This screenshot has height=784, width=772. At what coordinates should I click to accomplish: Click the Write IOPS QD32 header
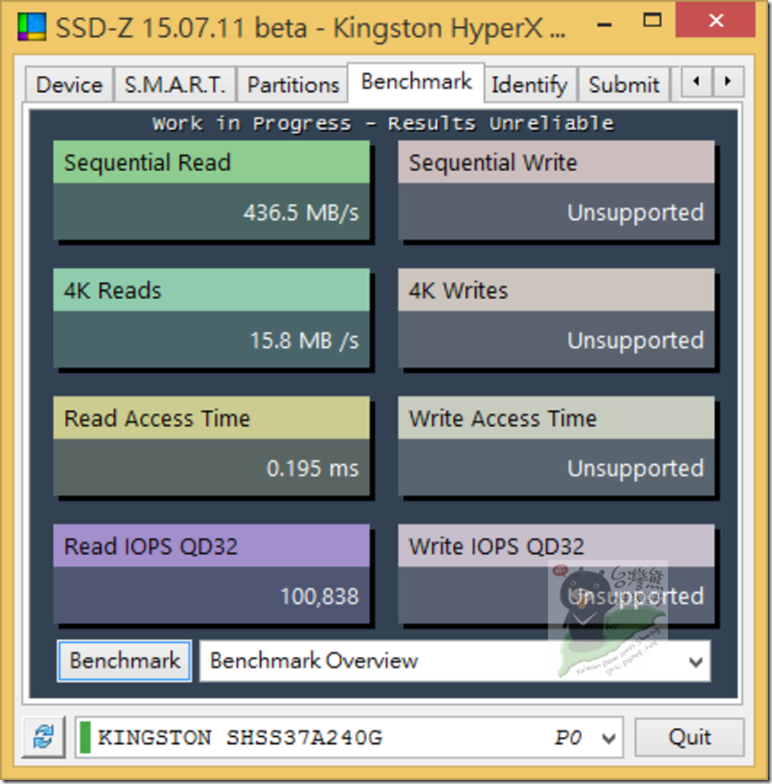click(x=556, y=546)
